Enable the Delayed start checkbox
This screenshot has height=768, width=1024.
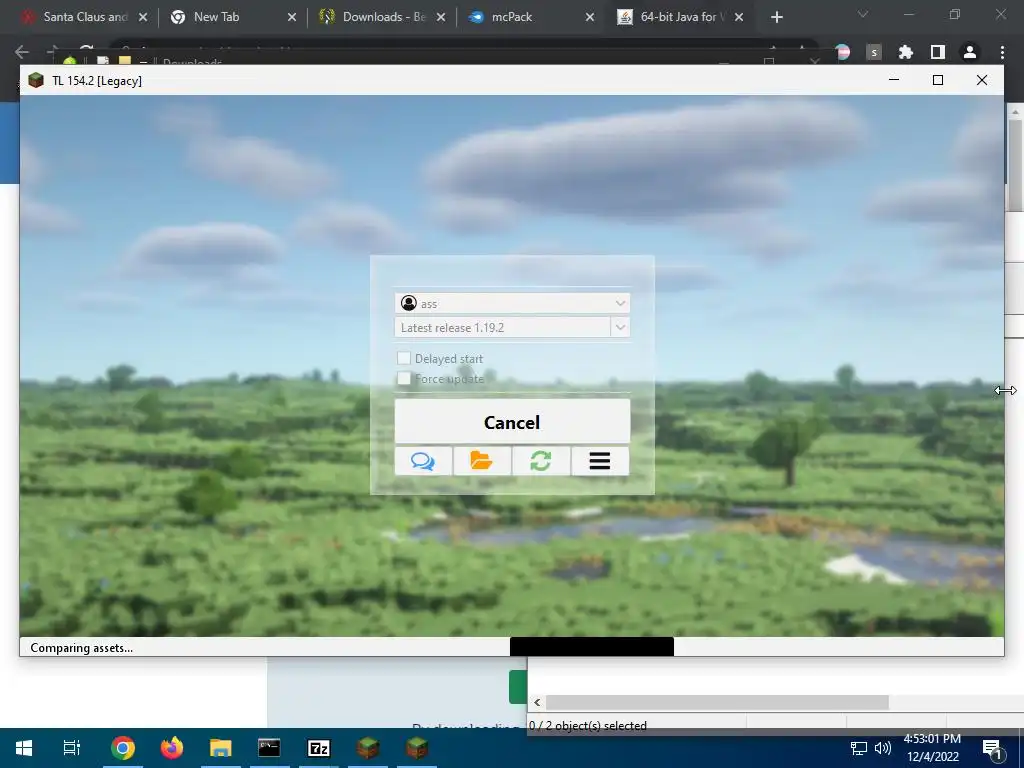pos(404,358)
